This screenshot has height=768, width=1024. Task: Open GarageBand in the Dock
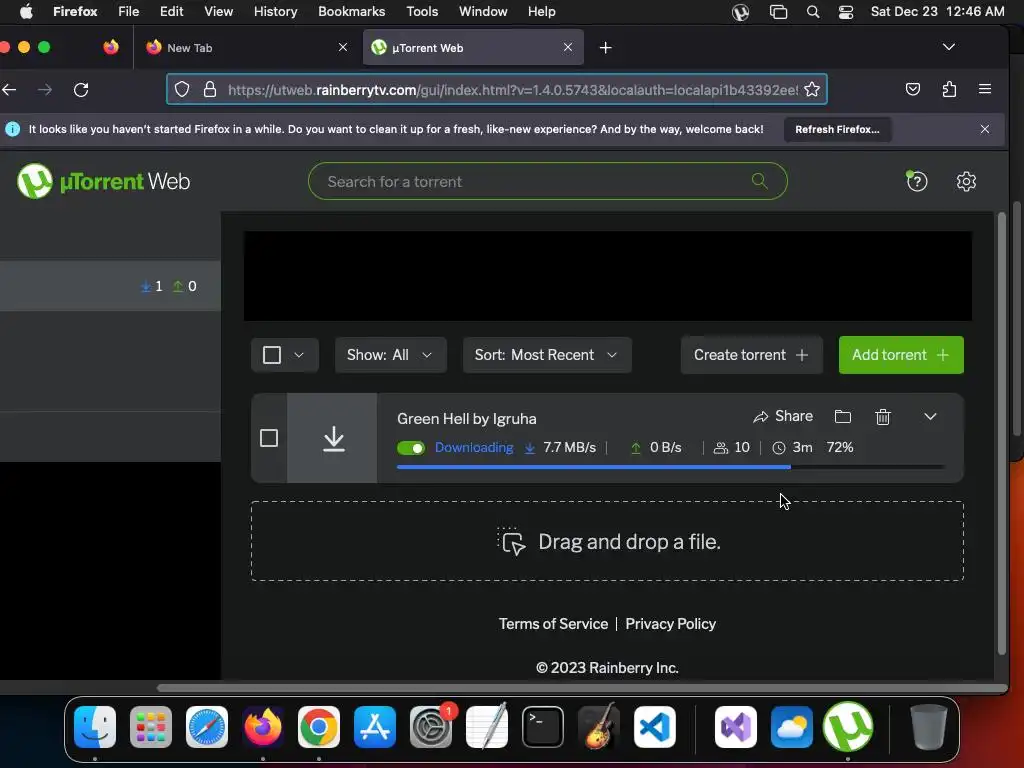598,726
